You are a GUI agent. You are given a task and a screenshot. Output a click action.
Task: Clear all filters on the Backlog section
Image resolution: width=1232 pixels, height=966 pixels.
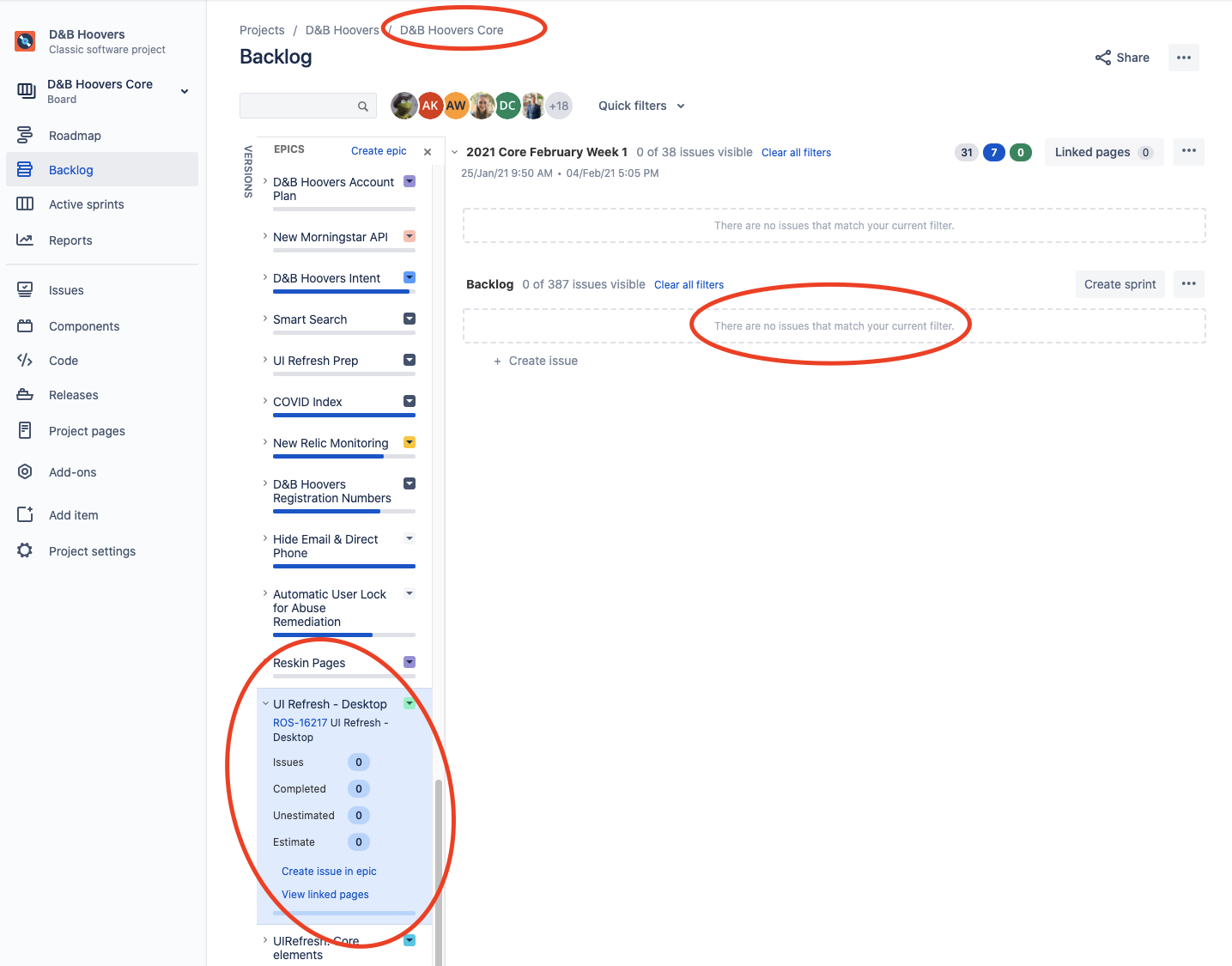[x=689, y=285]
